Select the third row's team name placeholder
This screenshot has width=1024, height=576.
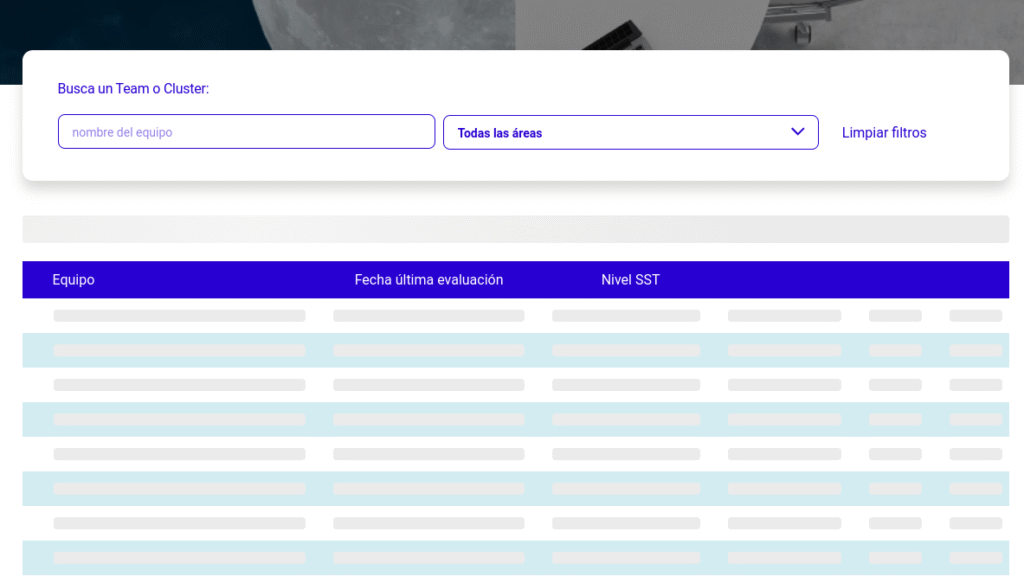179,385
